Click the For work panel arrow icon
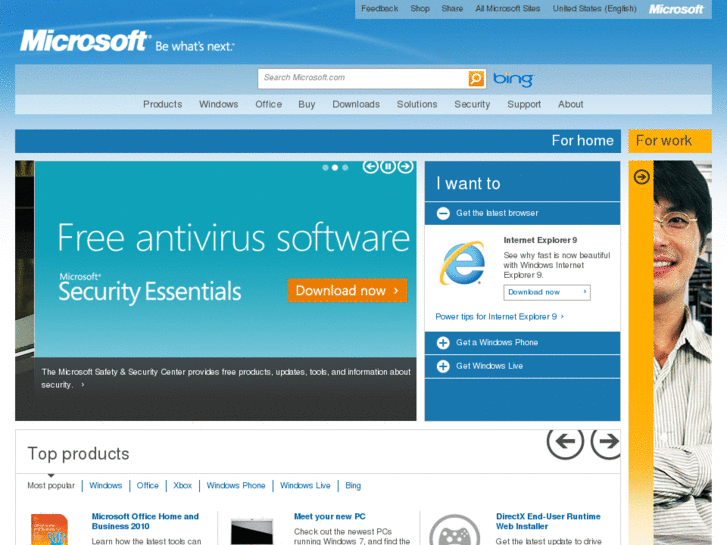Viewport: 727px width, 545px height. 642,177
